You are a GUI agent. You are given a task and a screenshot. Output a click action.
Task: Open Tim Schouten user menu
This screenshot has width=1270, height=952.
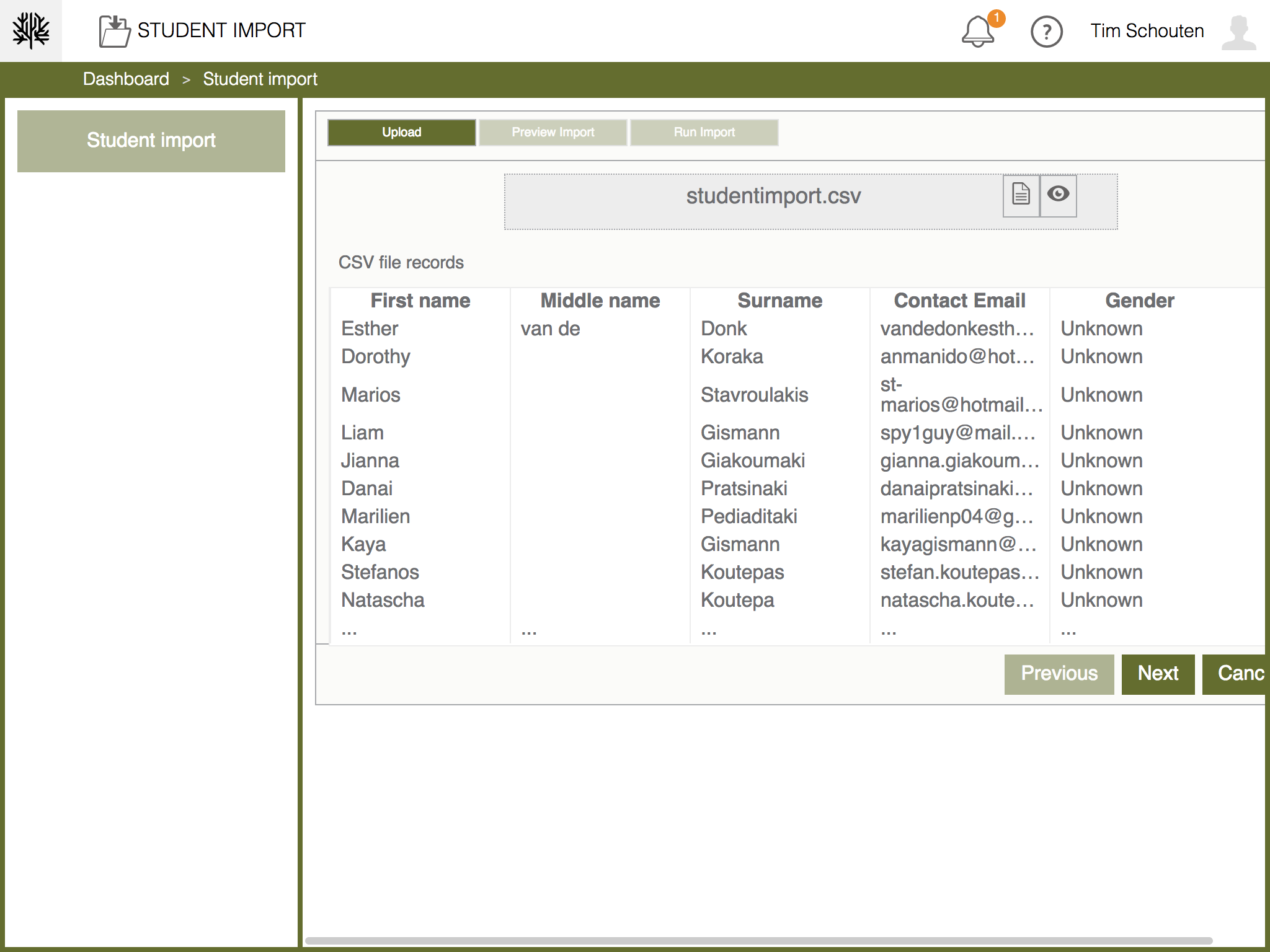point(1147,31)
